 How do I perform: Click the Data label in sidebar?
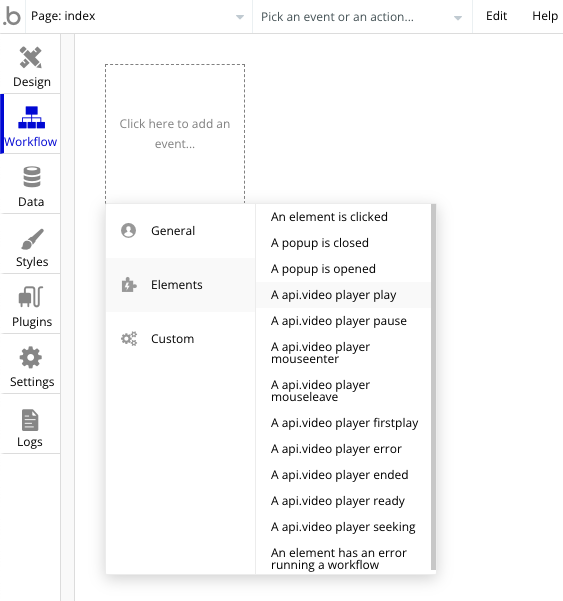tap(31, 202)
